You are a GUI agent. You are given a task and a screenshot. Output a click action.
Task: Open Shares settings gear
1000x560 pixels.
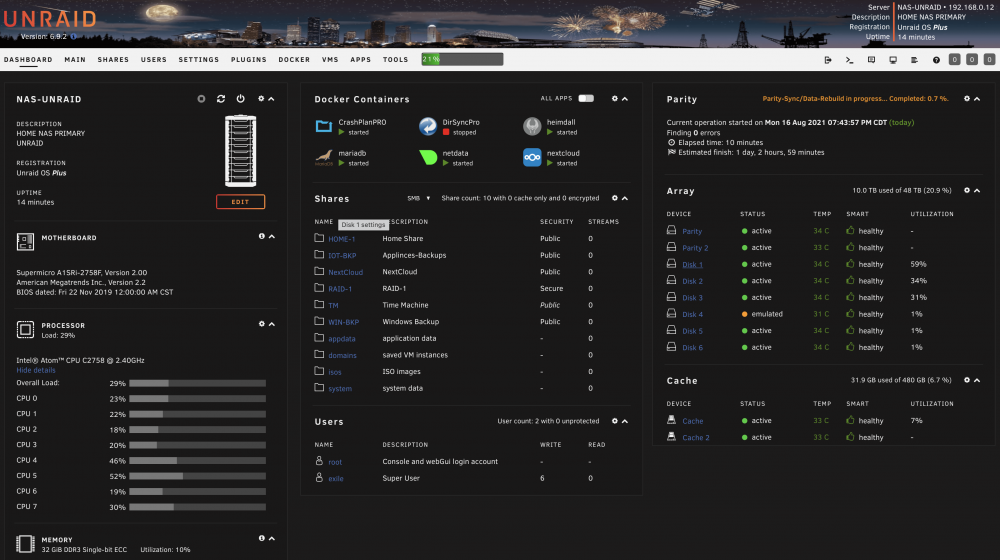point(615,198)
